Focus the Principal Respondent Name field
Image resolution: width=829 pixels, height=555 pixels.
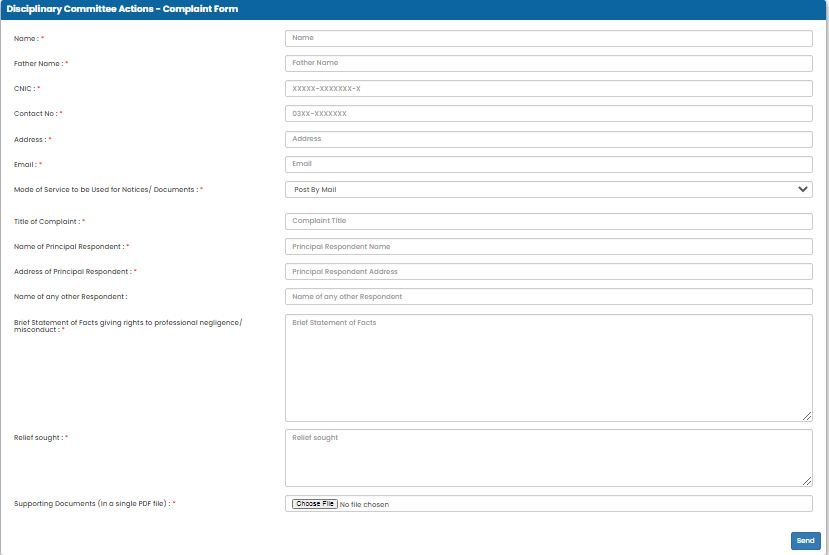pos(548,246)
